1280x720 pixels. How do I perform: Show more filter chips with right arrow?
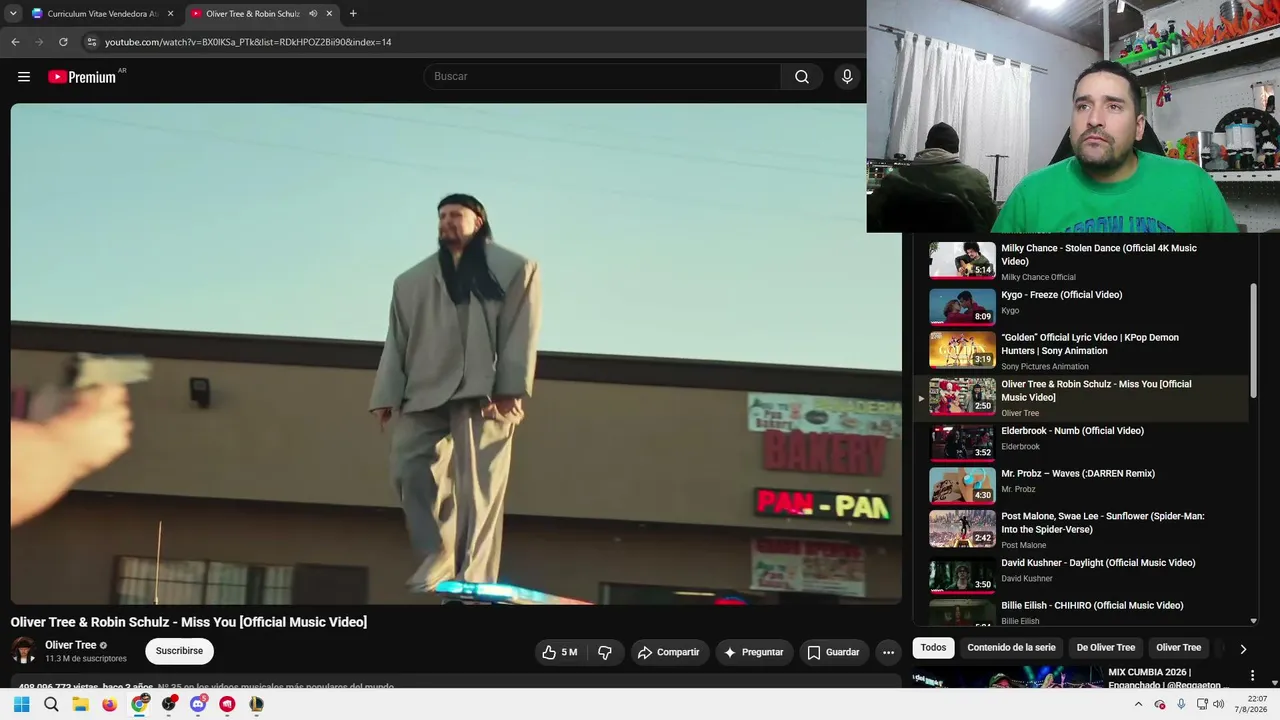pyautogui.click(x=1243, y=648)
